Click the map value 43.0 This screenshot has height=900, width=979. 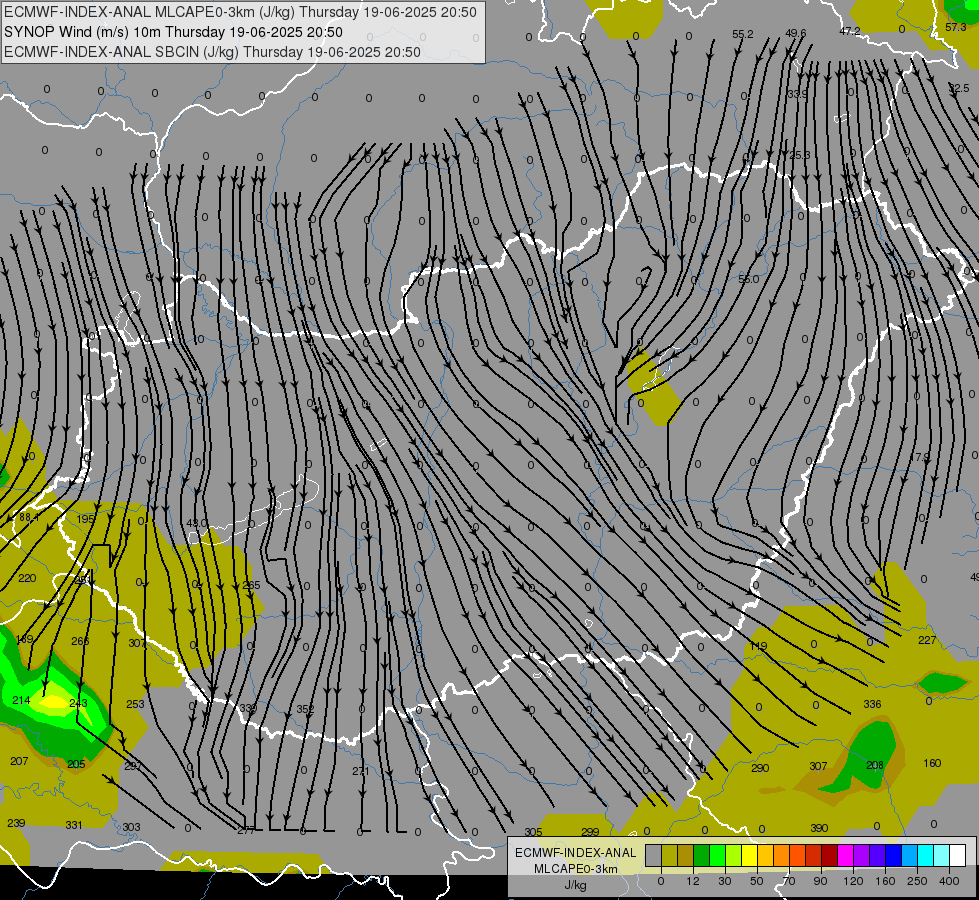tap(197, 523)
